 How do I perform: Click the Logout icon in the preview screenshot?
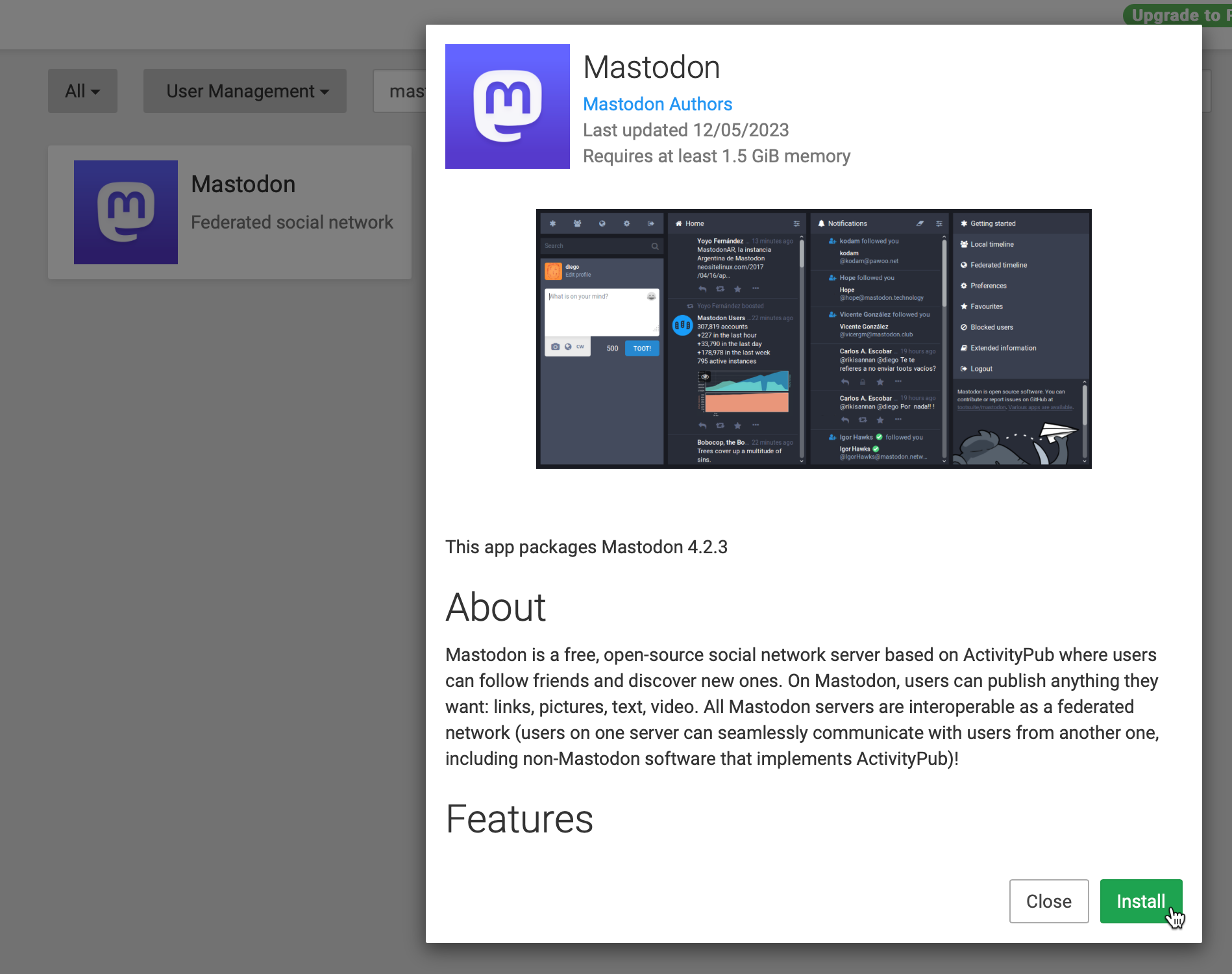point(964,369)
